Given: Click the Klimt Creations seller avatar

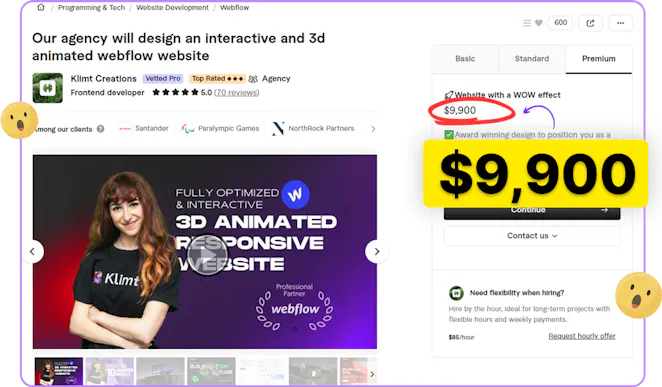Looking at the screenshot, I should pyautogui.click(x=48, y=88).
